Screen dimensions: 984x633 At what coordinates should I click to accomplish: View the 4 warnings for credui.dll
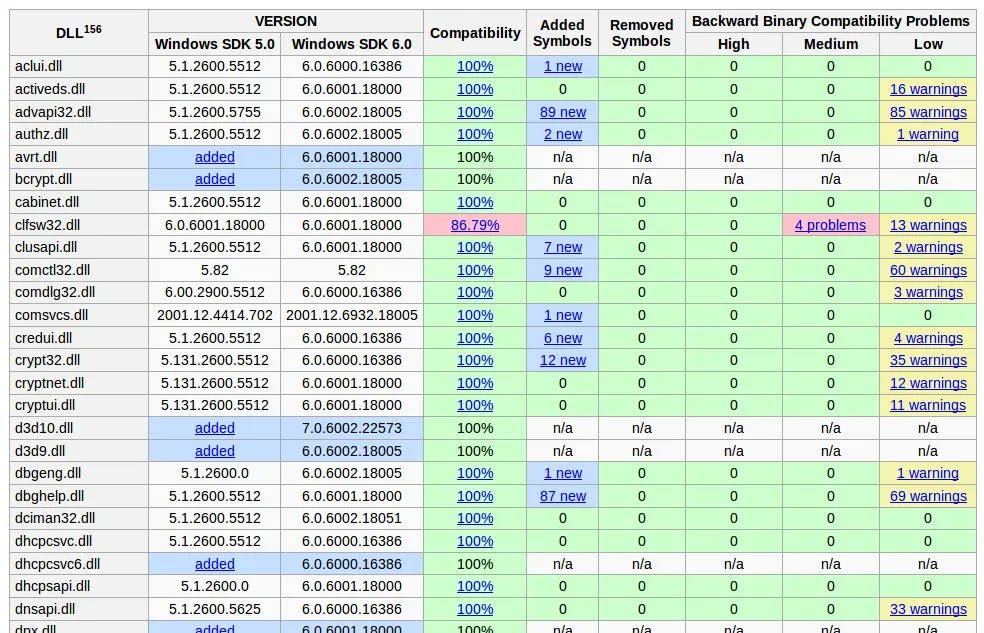pyautogui.click(x=928, y=338)
